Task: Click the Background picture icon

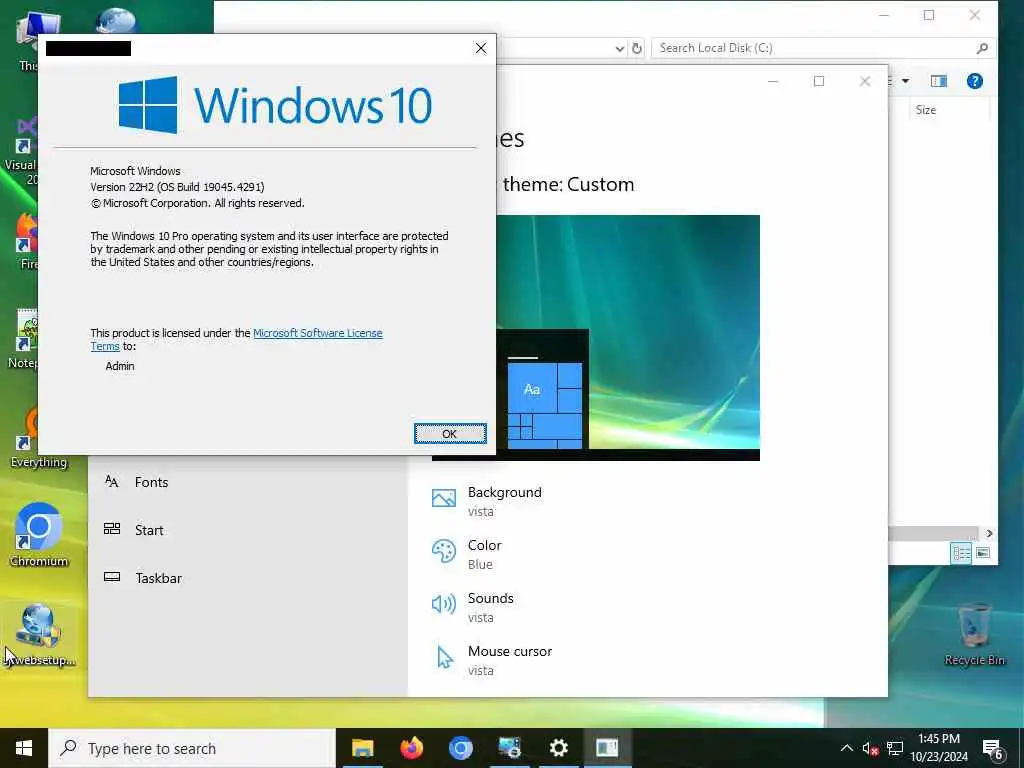Action: 443,499
